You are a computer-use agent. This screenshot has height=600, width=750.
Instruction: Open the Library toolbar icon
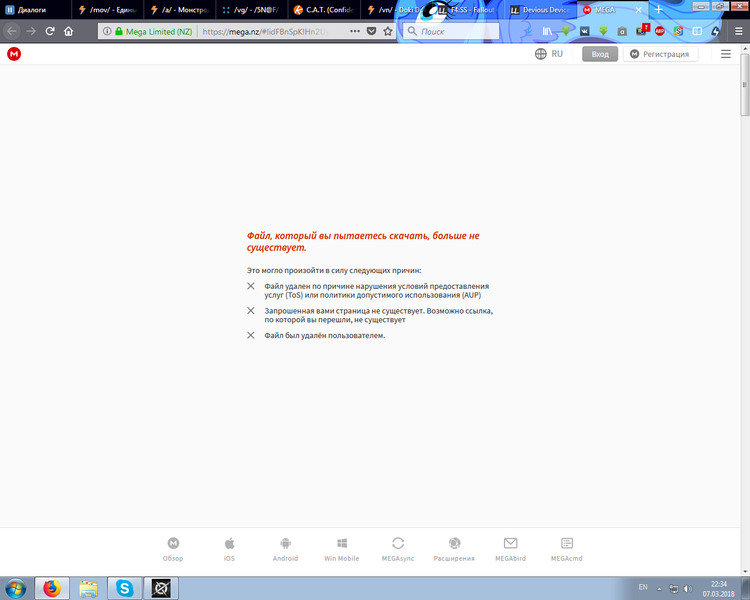coord(547,31)
